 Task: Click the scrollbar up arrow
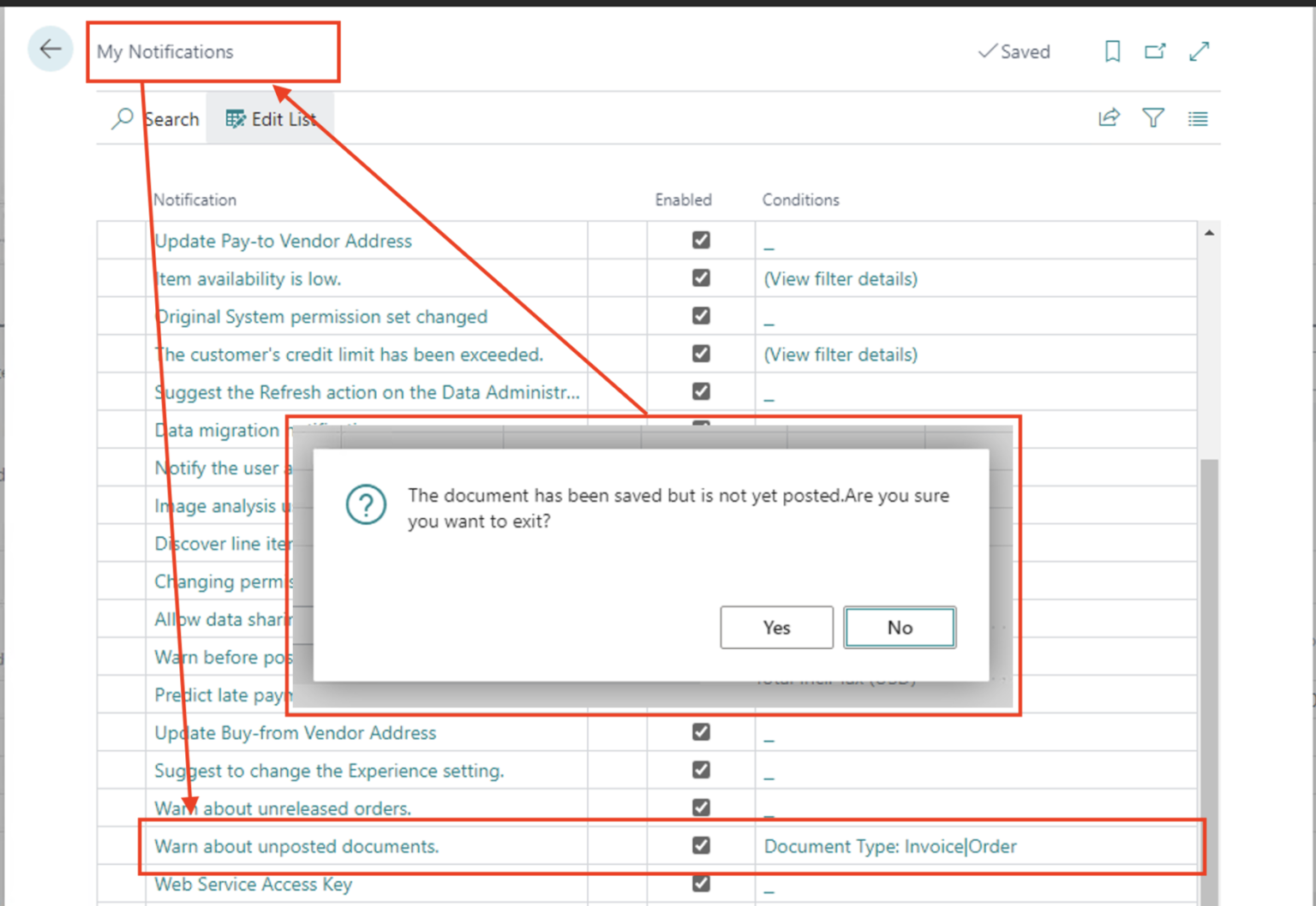click(x=1209, y=230)
